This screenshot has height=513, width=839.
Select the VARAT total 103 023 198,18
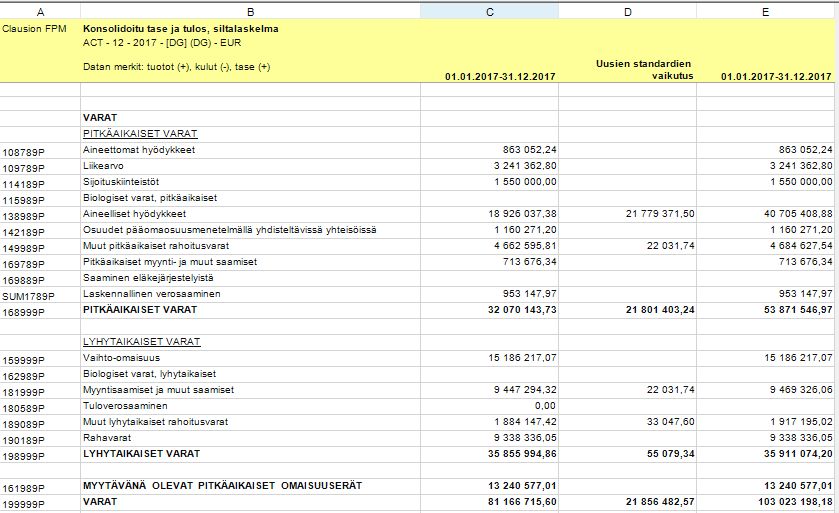pos(766,503)
